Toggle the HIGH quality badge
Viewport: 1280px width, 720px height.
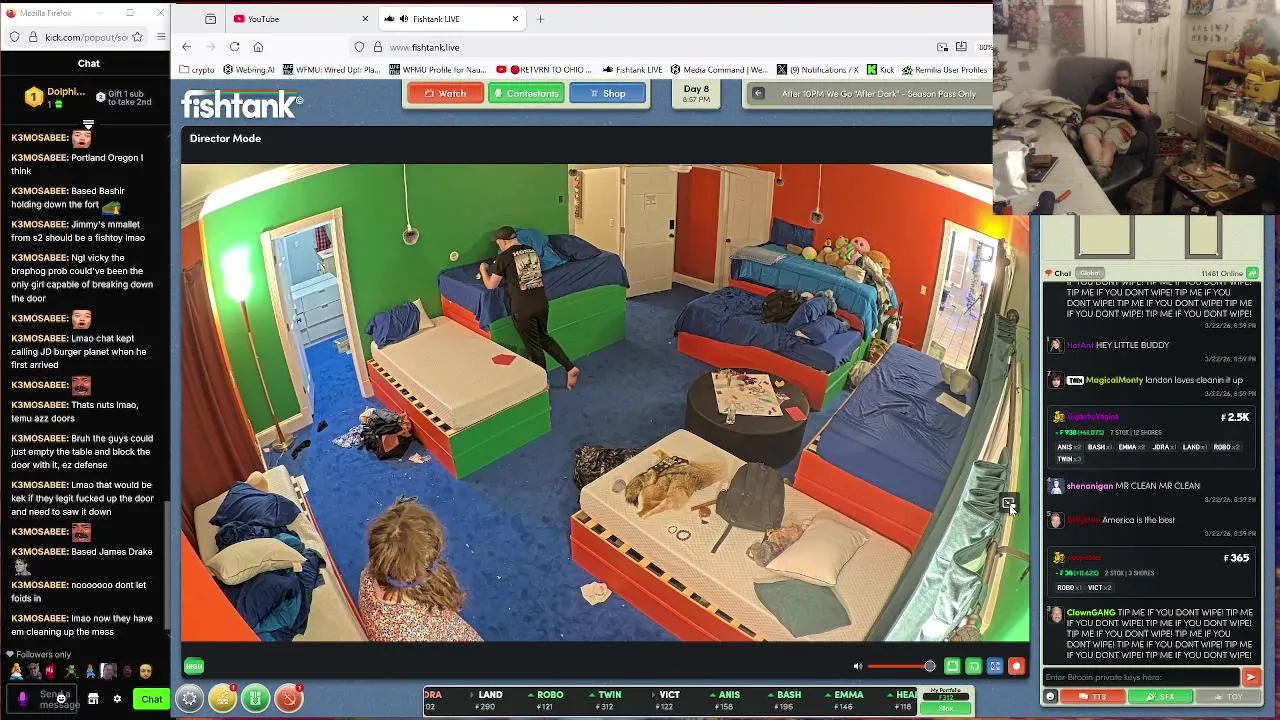pyautogui.click(x=194, y=666)
